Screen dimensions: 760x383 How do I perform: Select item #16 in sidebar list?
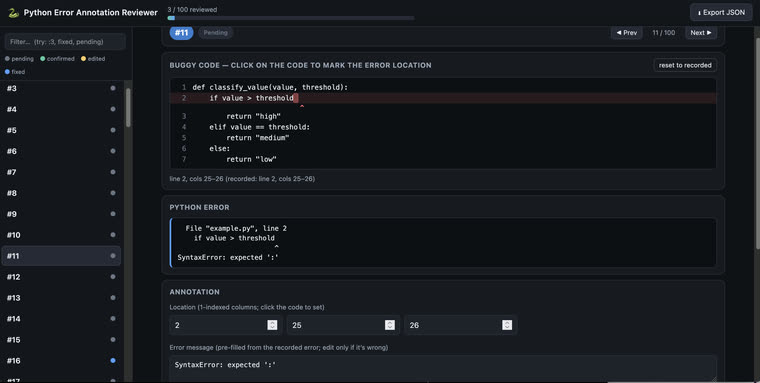[61, 360]
